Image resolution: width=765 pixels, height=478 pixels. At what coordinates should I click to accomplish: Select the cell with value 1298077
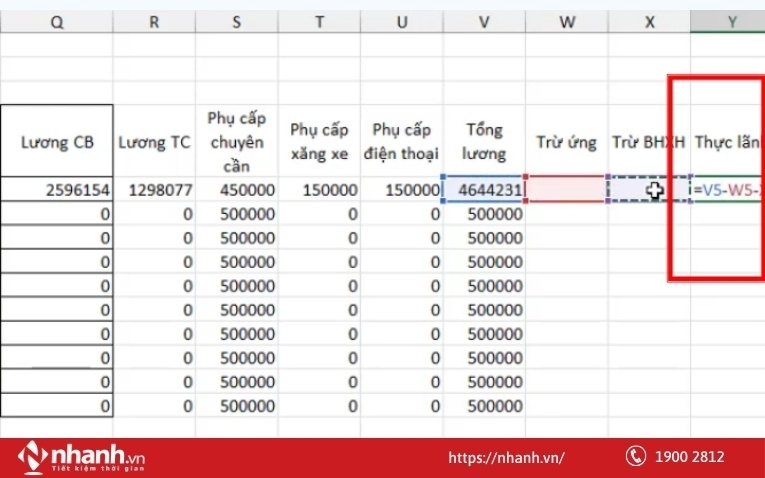pos(154,189)
